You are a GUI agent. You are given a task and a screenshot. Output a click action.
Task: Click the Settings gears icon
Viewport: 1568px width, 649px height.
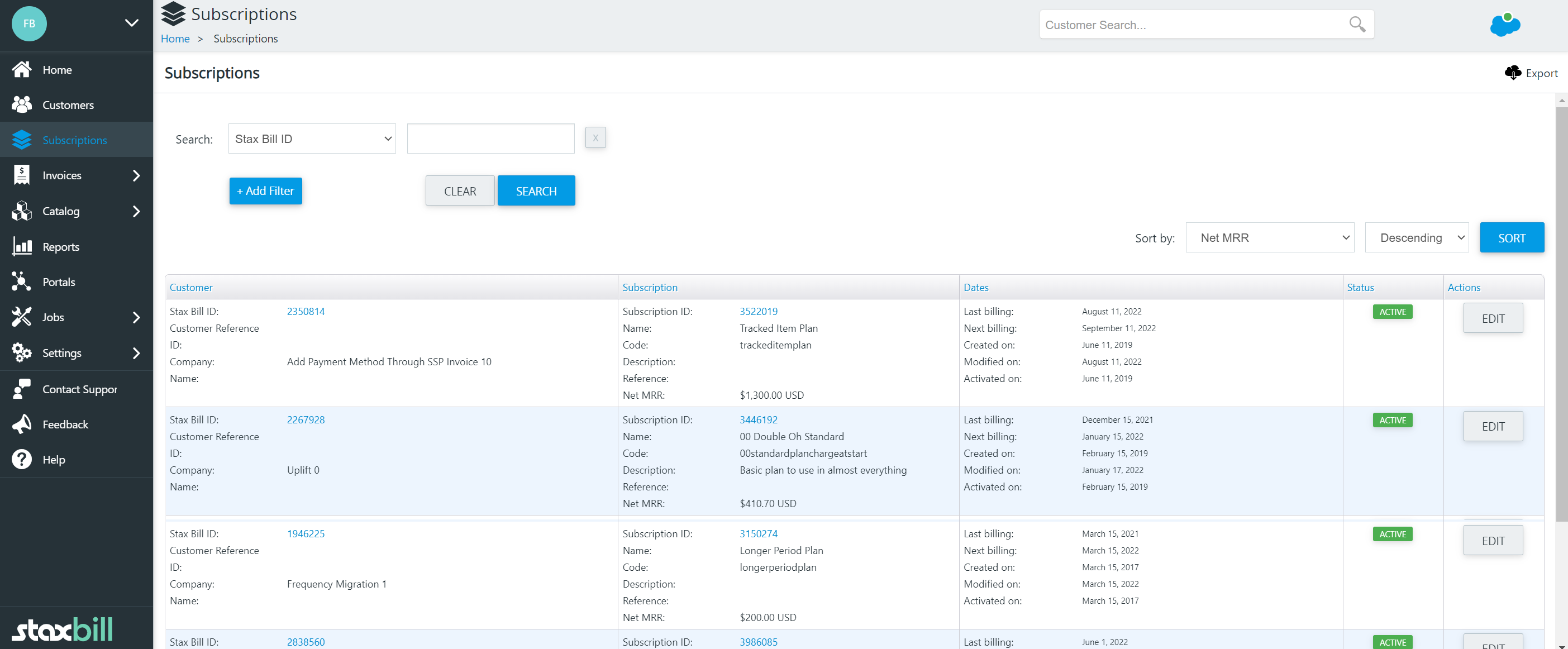22,352
